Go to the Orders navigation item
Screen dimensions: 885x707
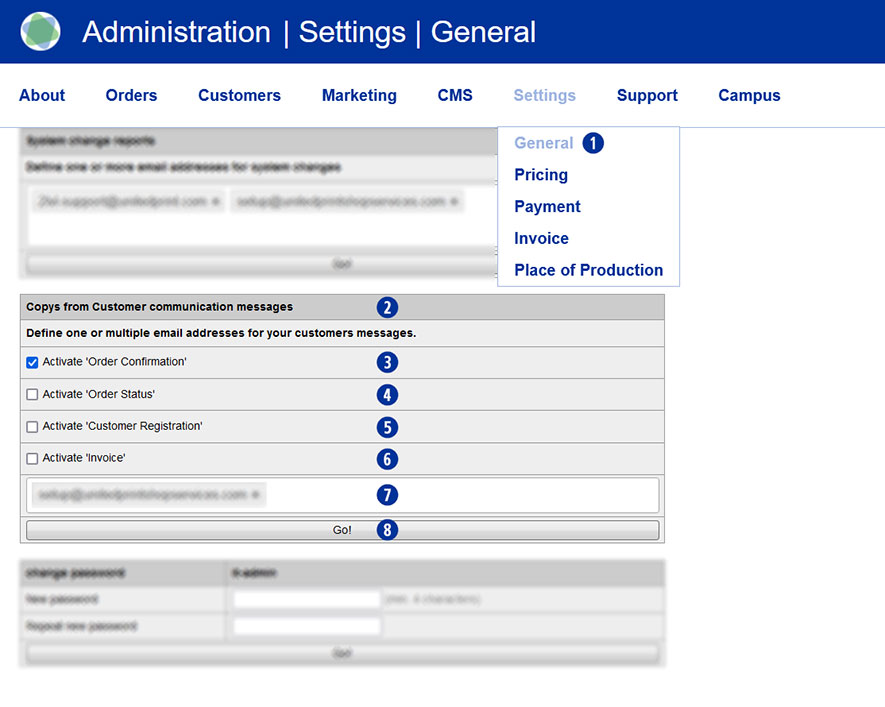131,96
